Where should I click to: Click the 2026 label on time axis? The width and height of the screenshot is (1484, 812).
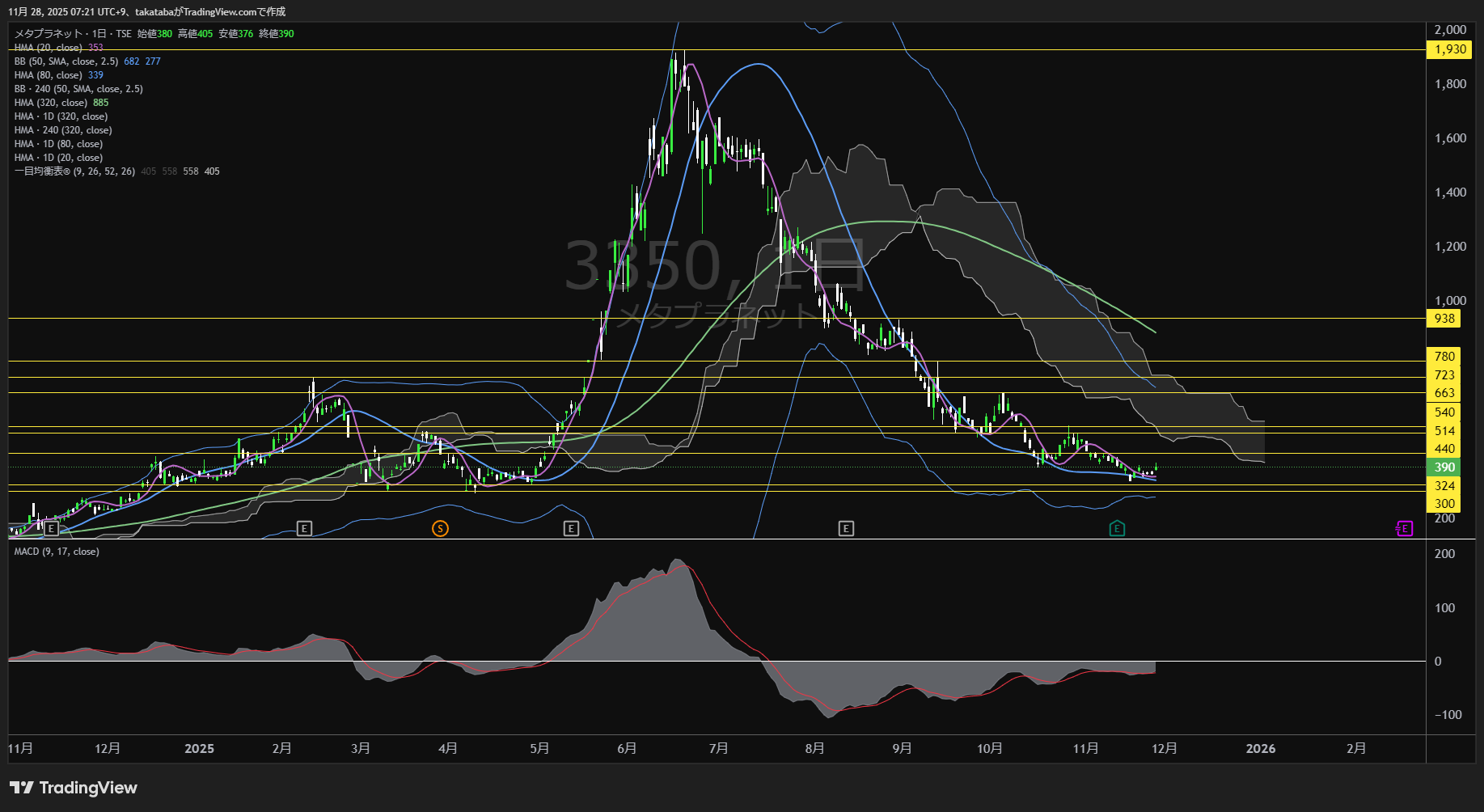[x=1260, y=749]
